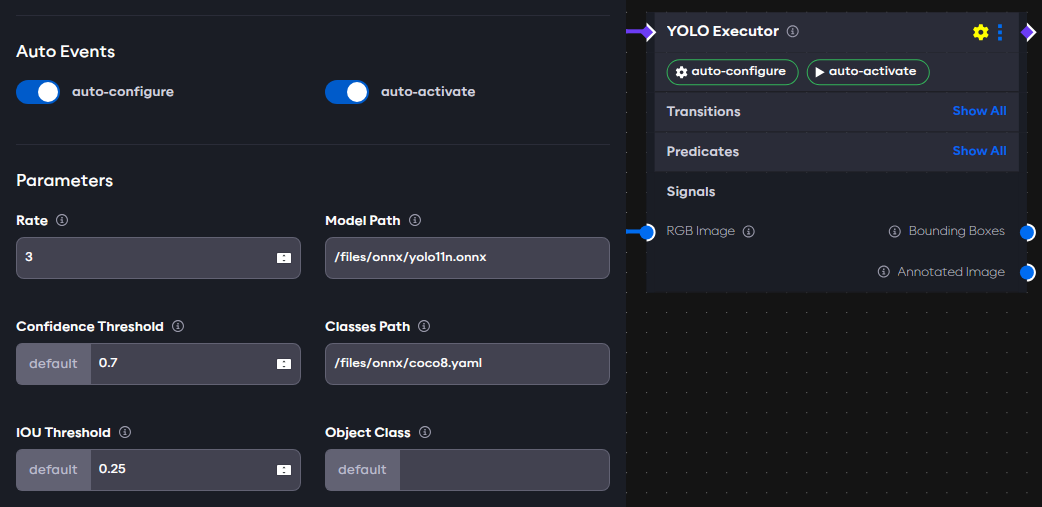This screenshot has width=1042, height=507.
Task: Click the Bounding Boxes output port
Action: (1027, 232)
